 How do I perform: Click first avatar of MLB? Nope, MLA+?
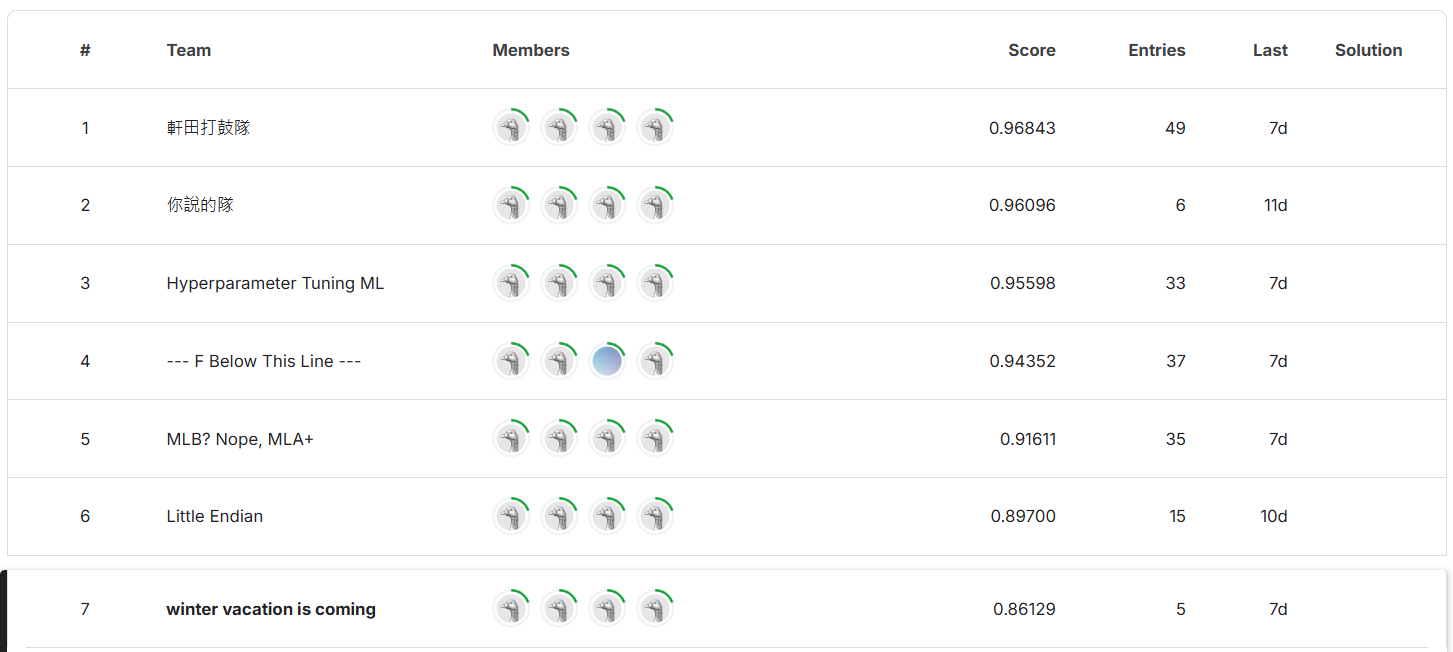[511, 440]
